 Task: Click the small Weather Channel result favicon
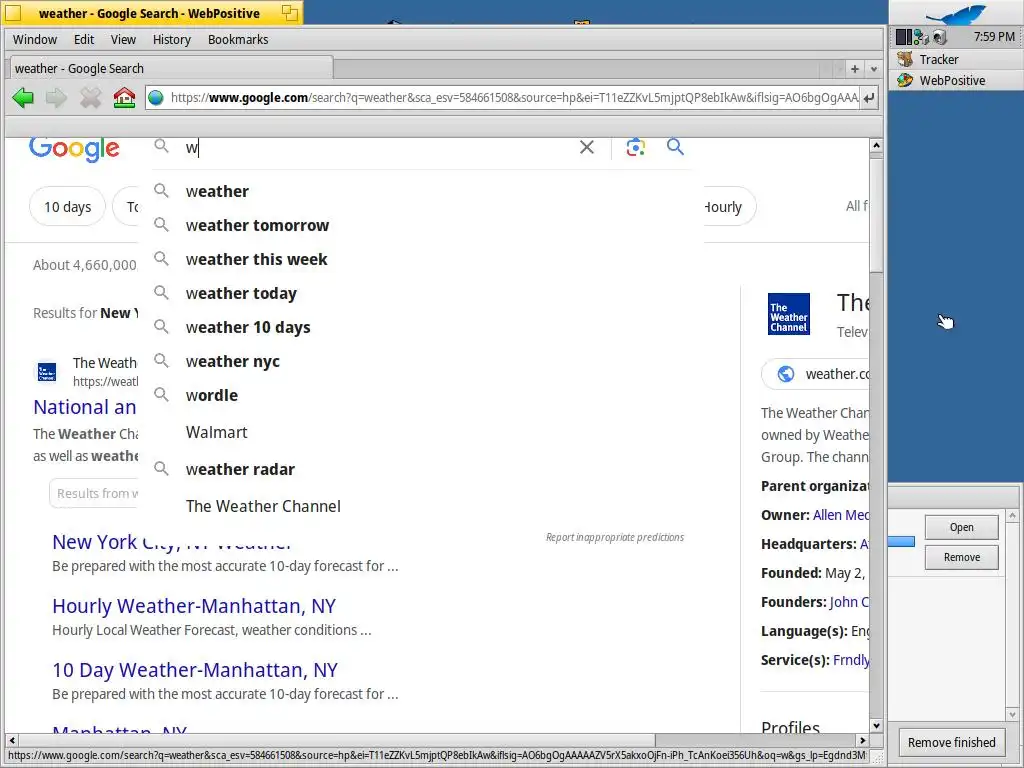click(46, 372)
